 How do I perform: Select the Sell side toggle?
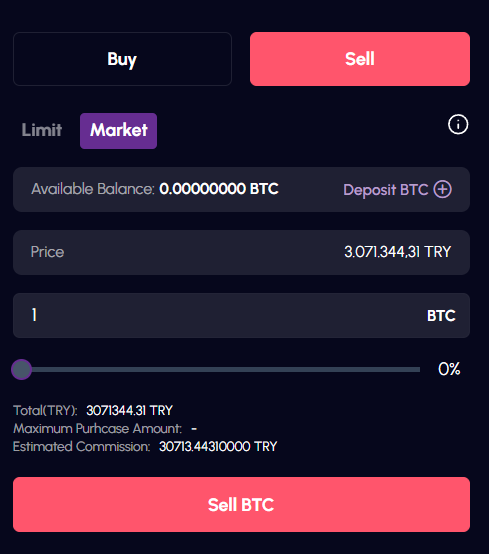coord(360,59)
